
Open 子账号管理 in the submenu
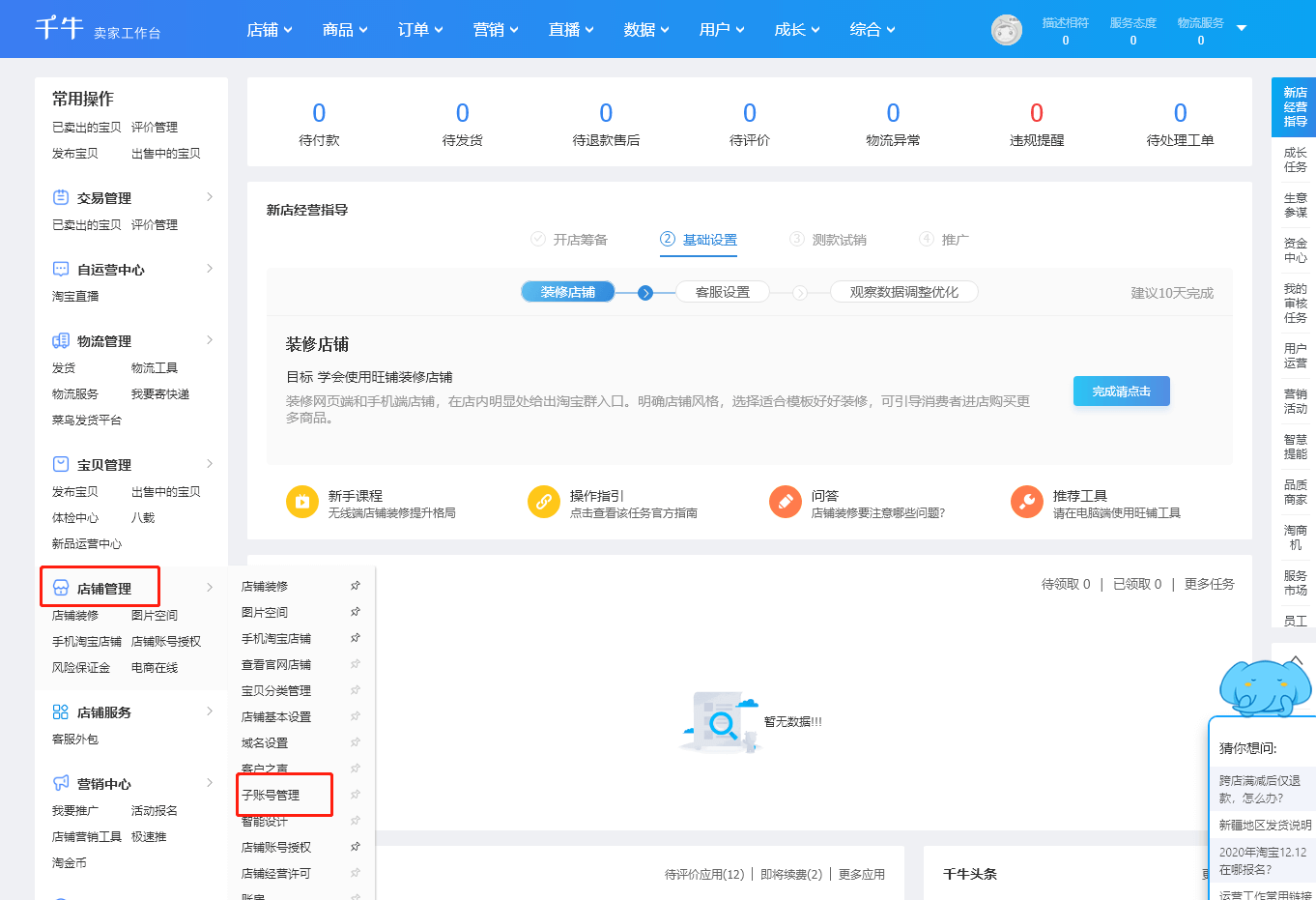click(x=271, y=795)
